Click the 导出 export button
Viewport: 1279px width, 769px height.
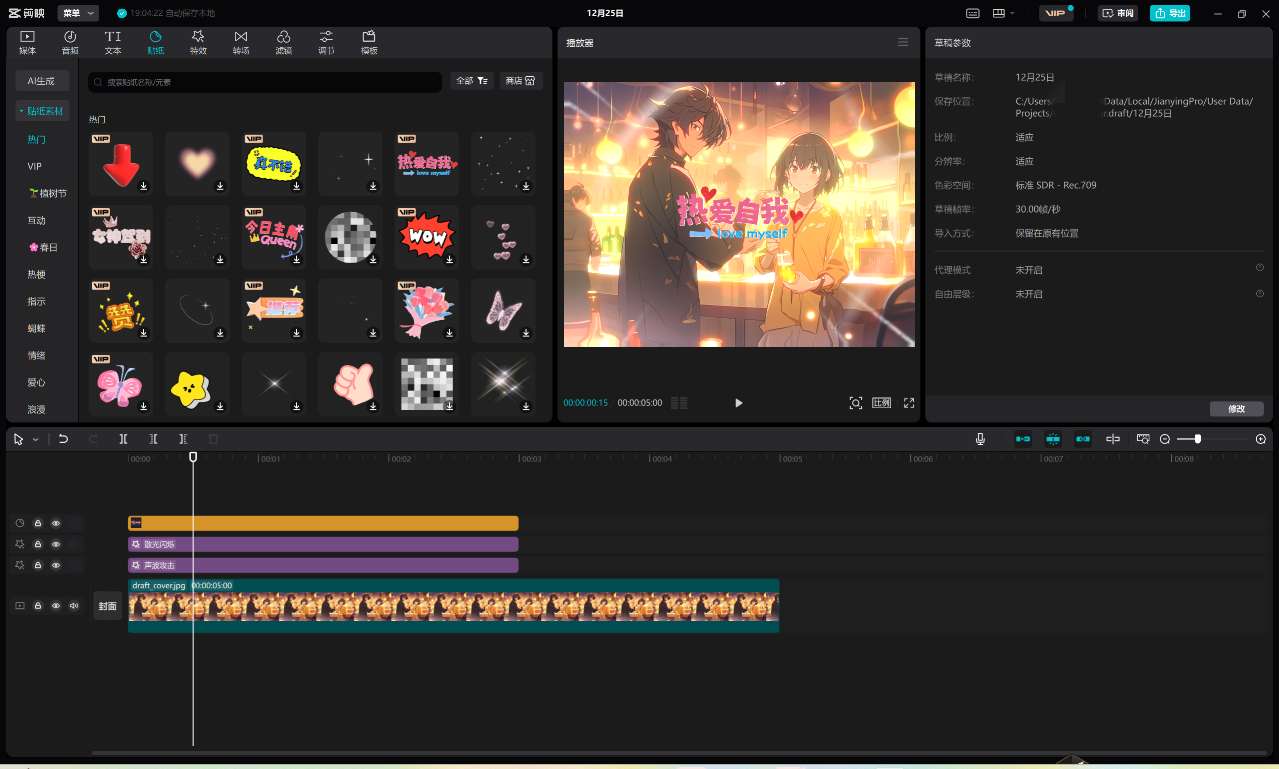(1170, 13)
